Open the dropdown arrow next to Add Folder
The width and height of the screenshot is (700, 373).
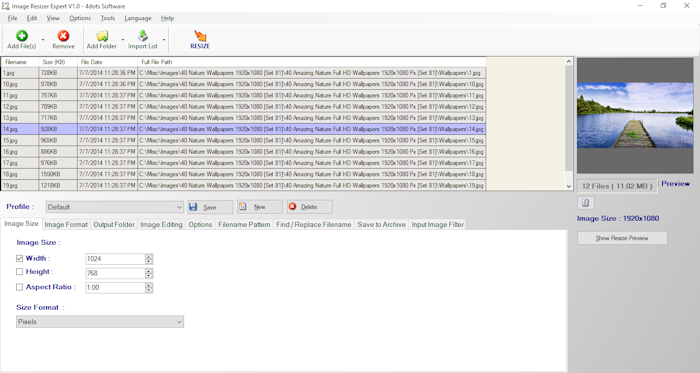pyautogui.click(x=123, y=40)
